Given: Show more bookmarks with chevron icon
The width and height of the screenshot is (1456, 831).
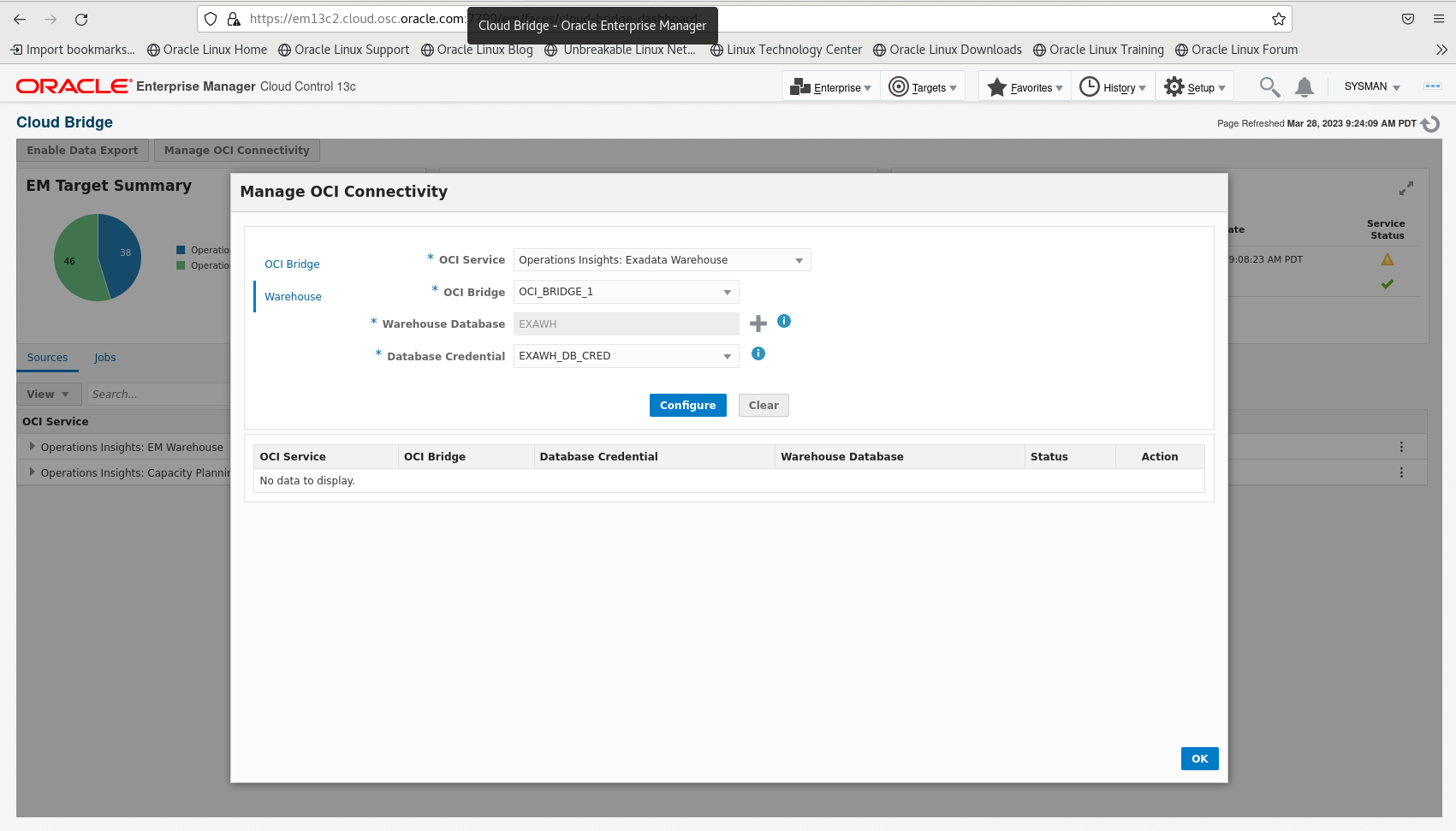Looking at the screenshot, I should (1441, 50).
